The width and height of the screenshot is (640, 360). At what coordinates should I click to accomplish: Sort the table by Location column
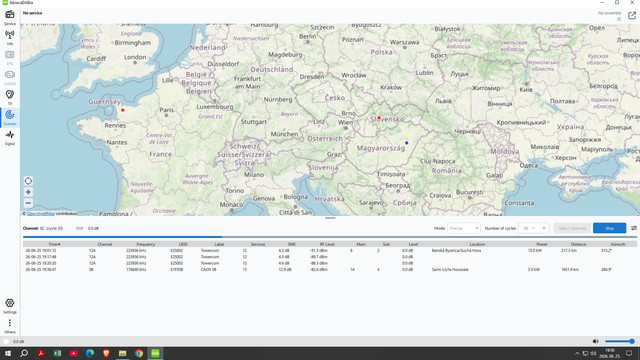coord(477,244)
